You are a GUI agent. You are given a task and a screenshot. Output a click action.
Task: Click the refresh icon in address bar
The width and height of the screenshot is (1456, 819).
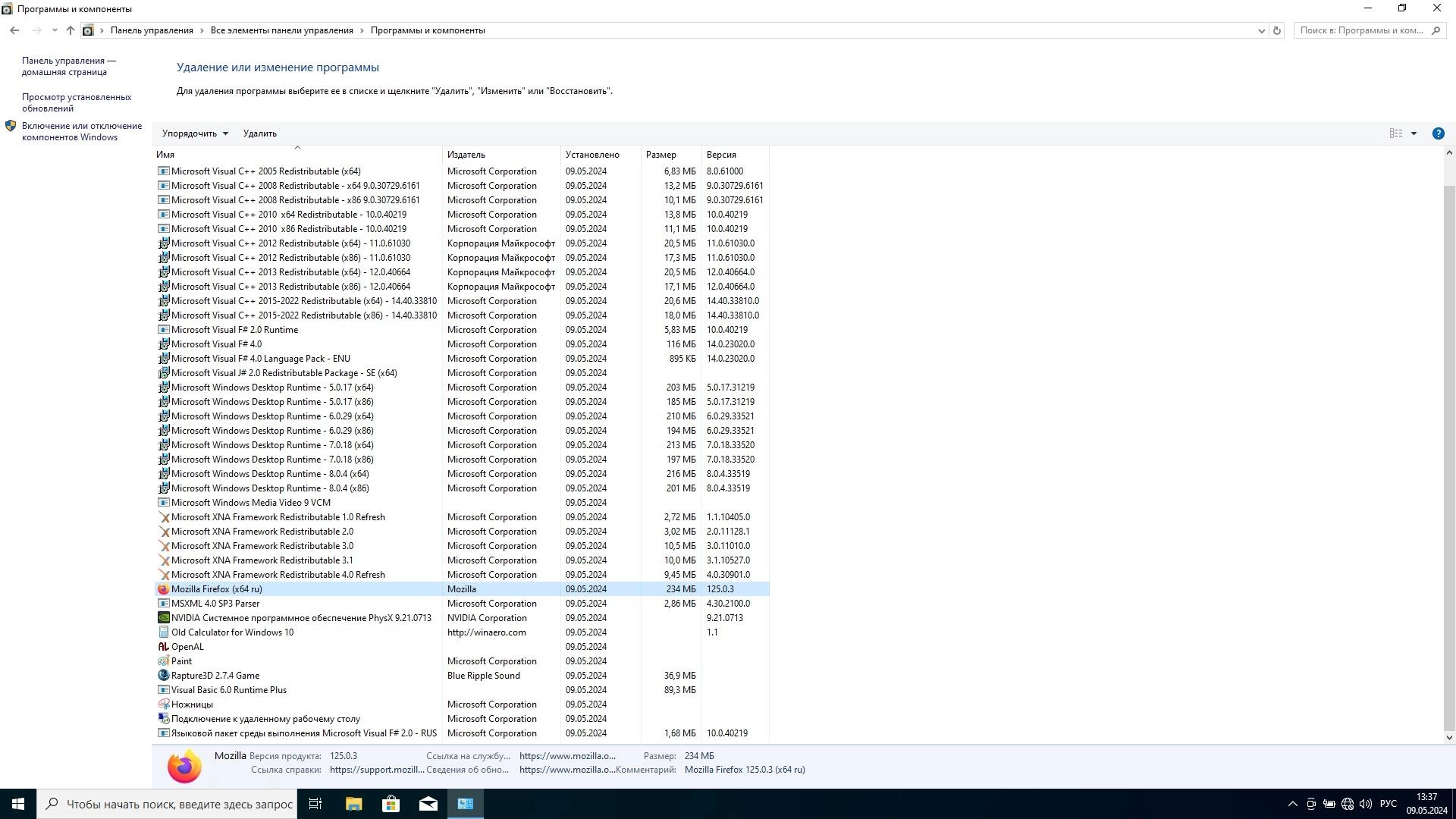pyautogui.click(x=1277, y=30)
